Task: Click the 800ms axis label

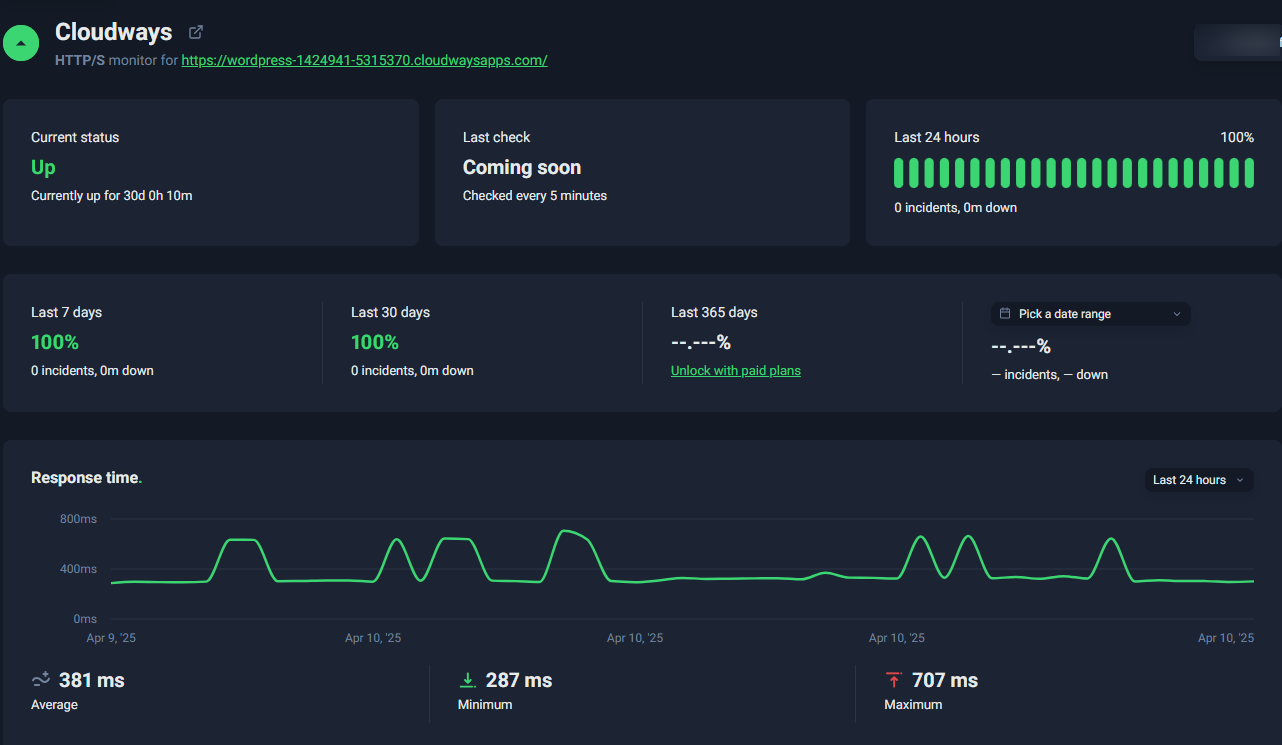Action: (x=78, y=519)
